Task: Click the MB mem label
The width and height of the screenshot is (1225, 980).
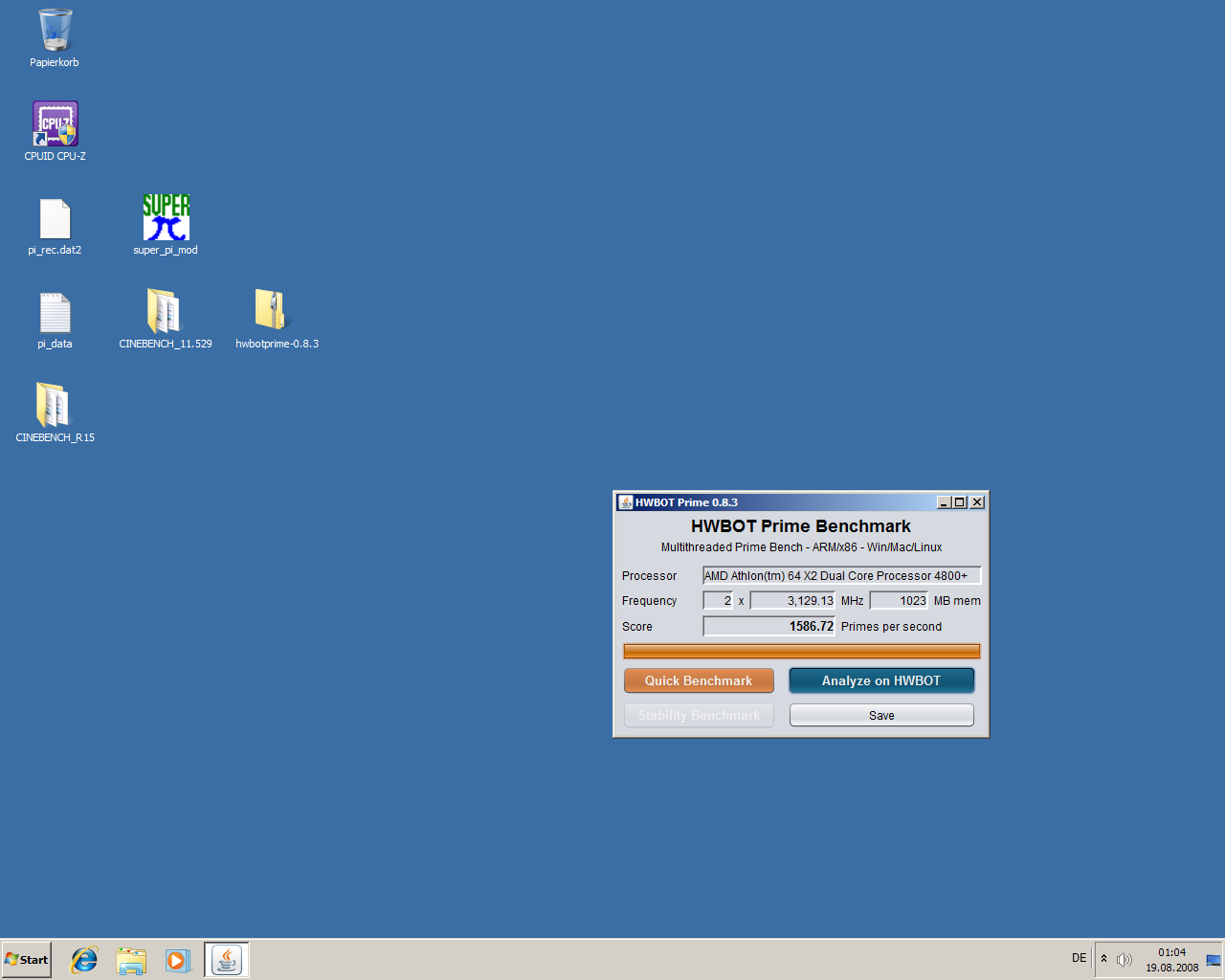Action: (x=957, y=601)
